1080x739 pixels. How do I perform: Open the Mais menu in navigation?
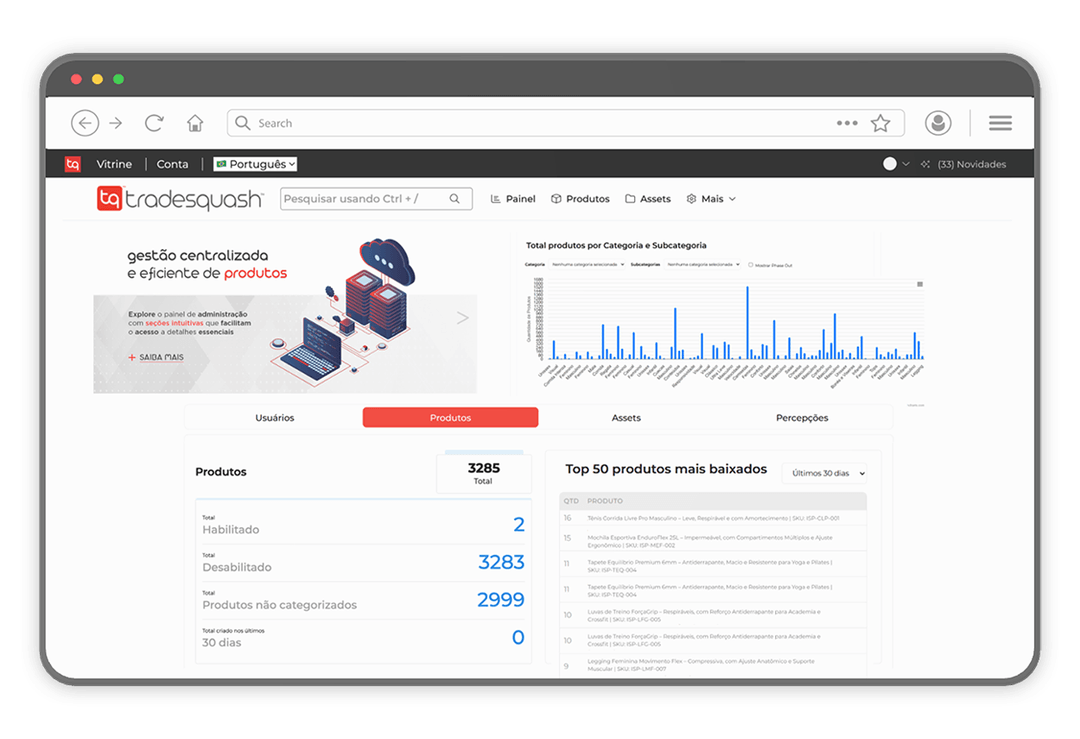711,199
